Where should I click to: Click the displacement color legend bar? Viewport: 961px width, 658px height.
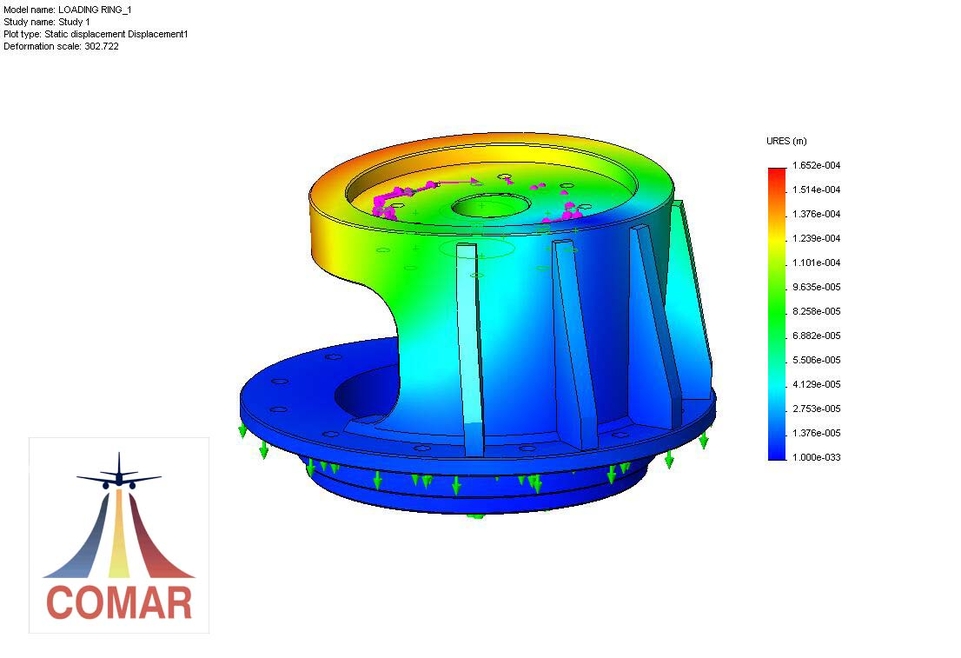click(x=777, y=314)
